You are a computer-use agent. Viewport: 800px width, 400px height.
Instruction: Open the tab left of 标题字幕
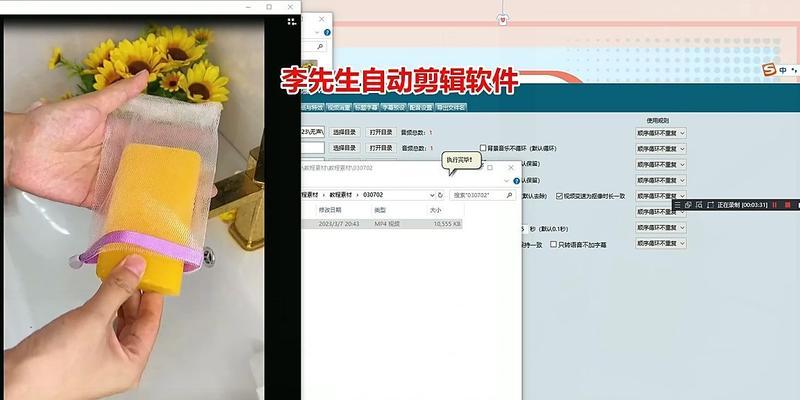pyautogui.click(x=339, y=107)
